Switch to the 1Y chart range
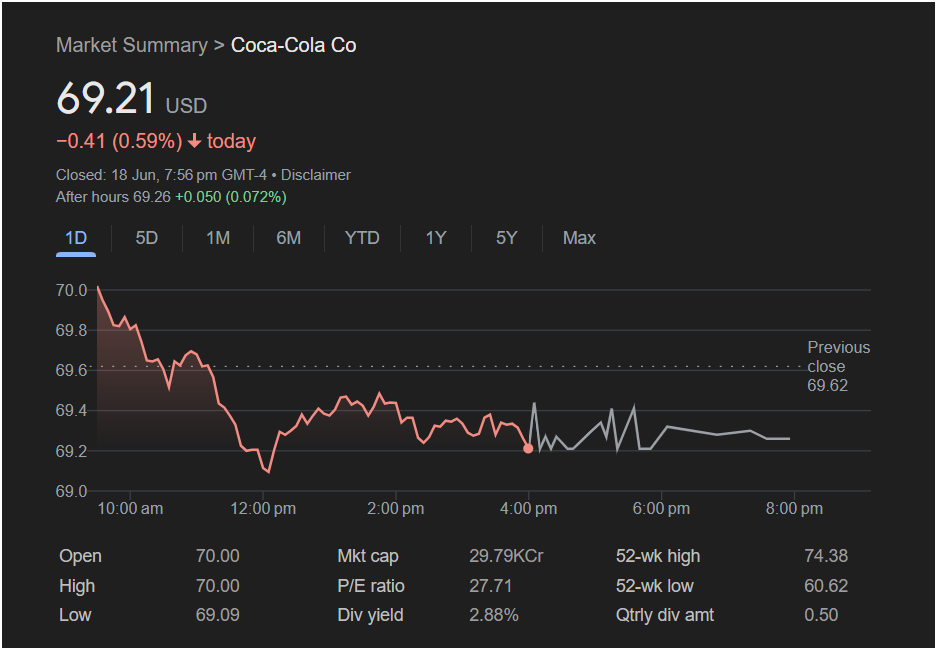This screenshot has width=937, height=650. click(436, 238)
